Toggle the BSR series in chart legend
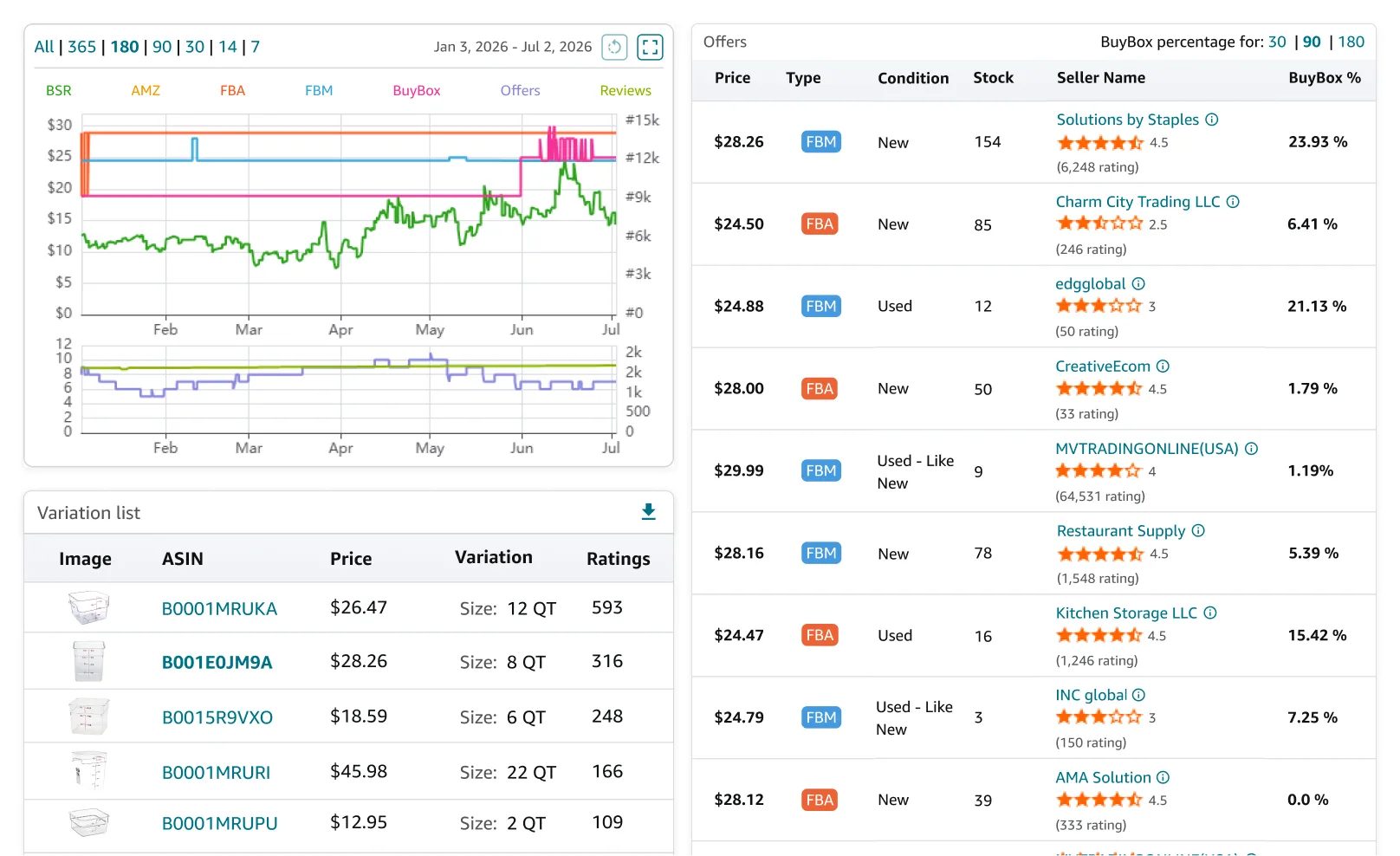The height and width of the screenshot is (856, 1400). pyautogui.click(x=59, y=90)
